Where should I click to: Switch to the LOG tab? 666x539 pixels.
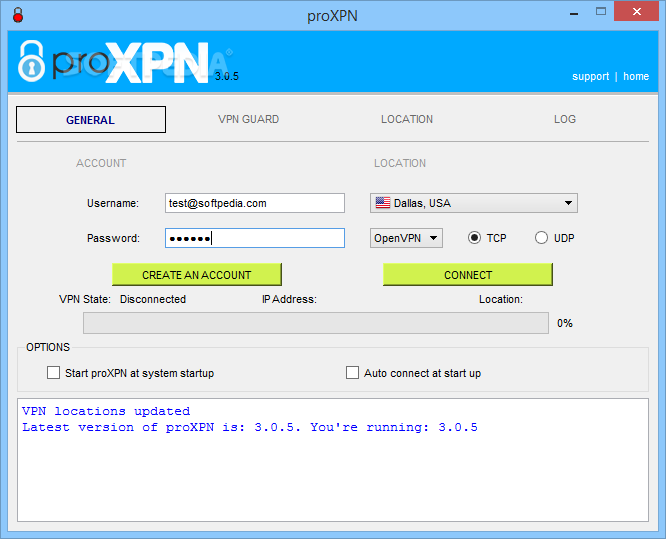pyautogui.click(x=564, y=119)
